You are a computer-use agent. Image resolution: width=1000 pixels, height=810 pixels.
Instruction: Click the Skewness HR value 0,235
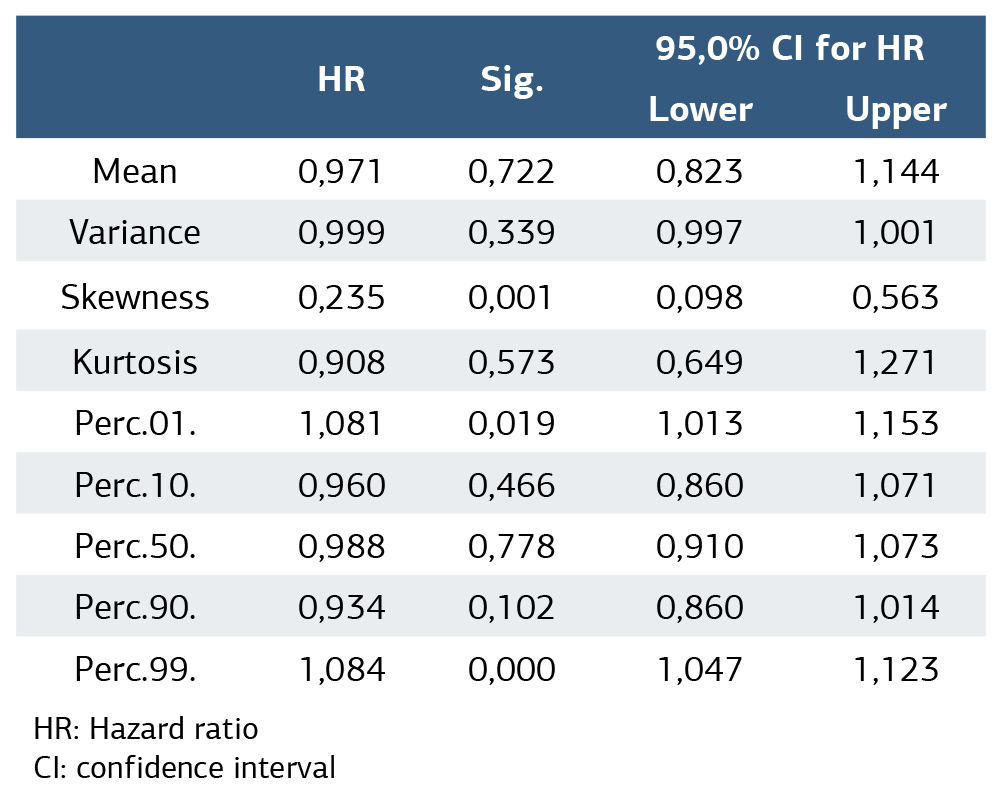(341, 297)
